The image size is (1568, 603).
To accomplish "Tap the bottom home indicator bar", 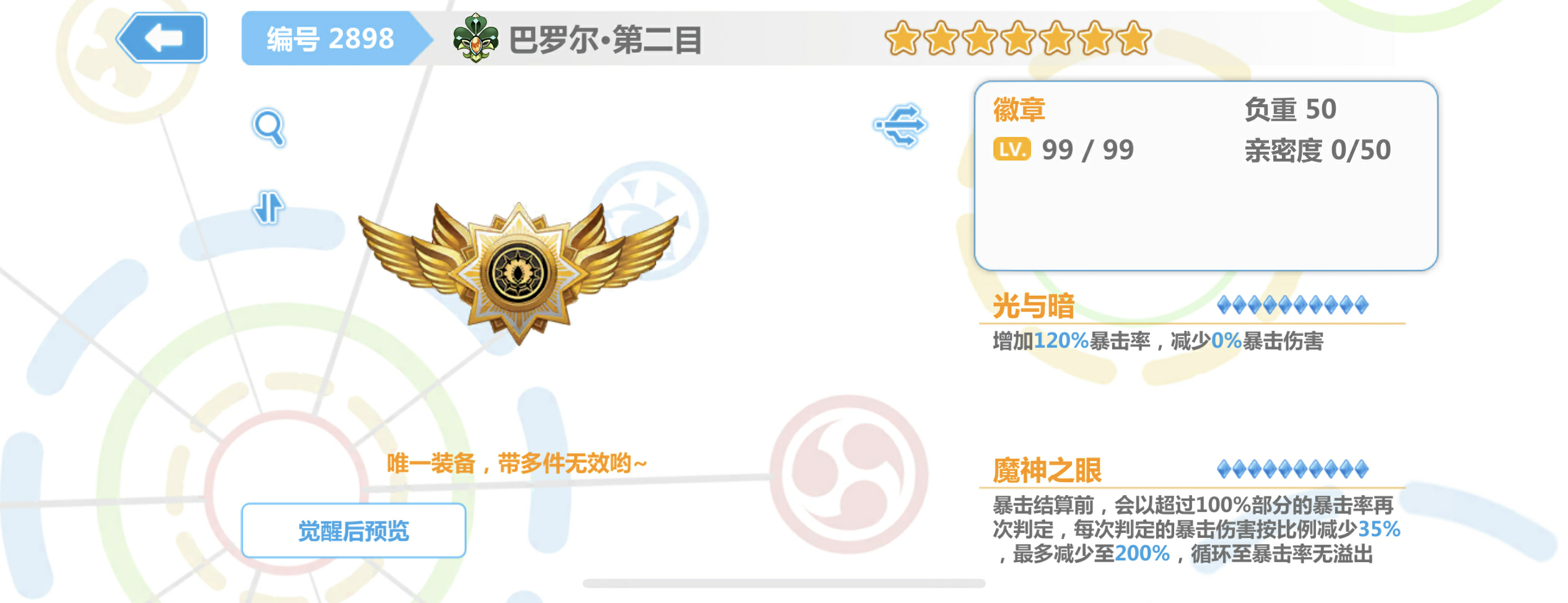I will [x=784, y=583].
